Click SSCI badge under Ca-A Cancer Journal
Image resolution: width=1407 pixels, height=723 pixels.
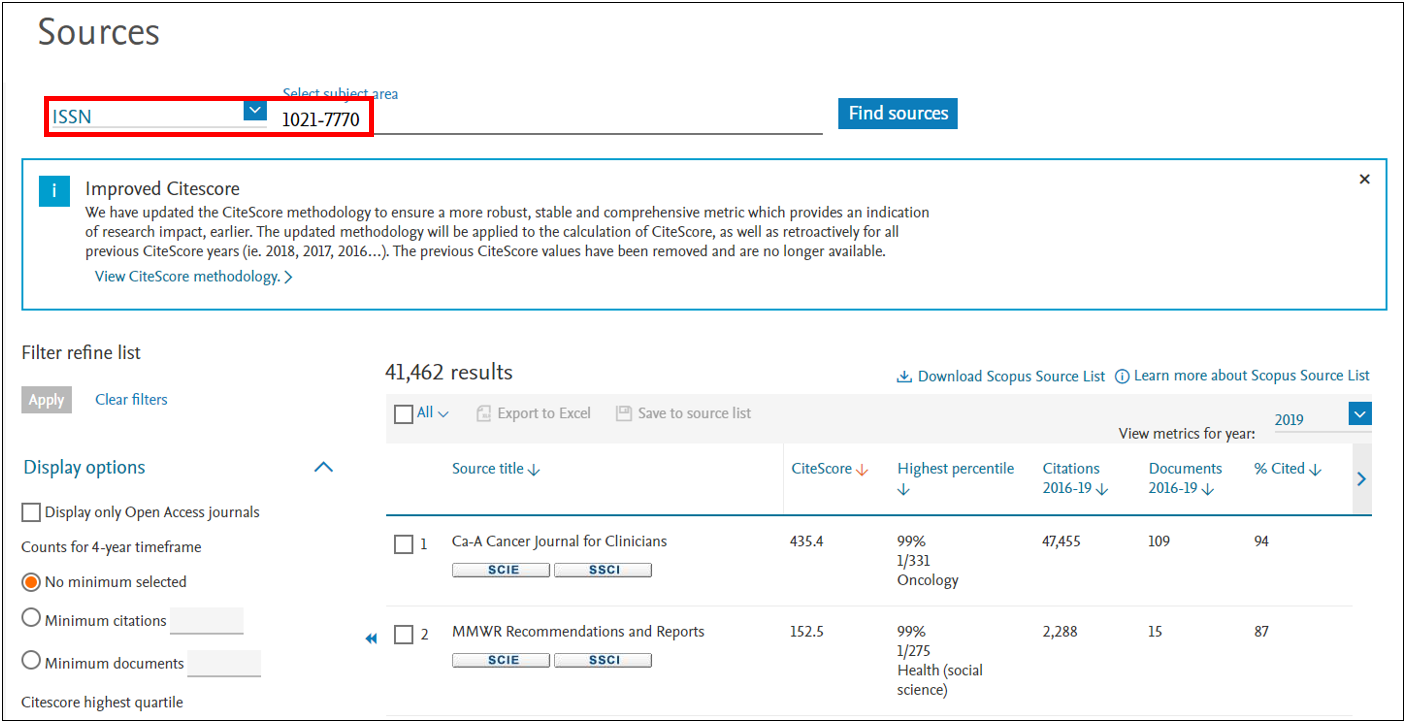[x=603, y=570]
